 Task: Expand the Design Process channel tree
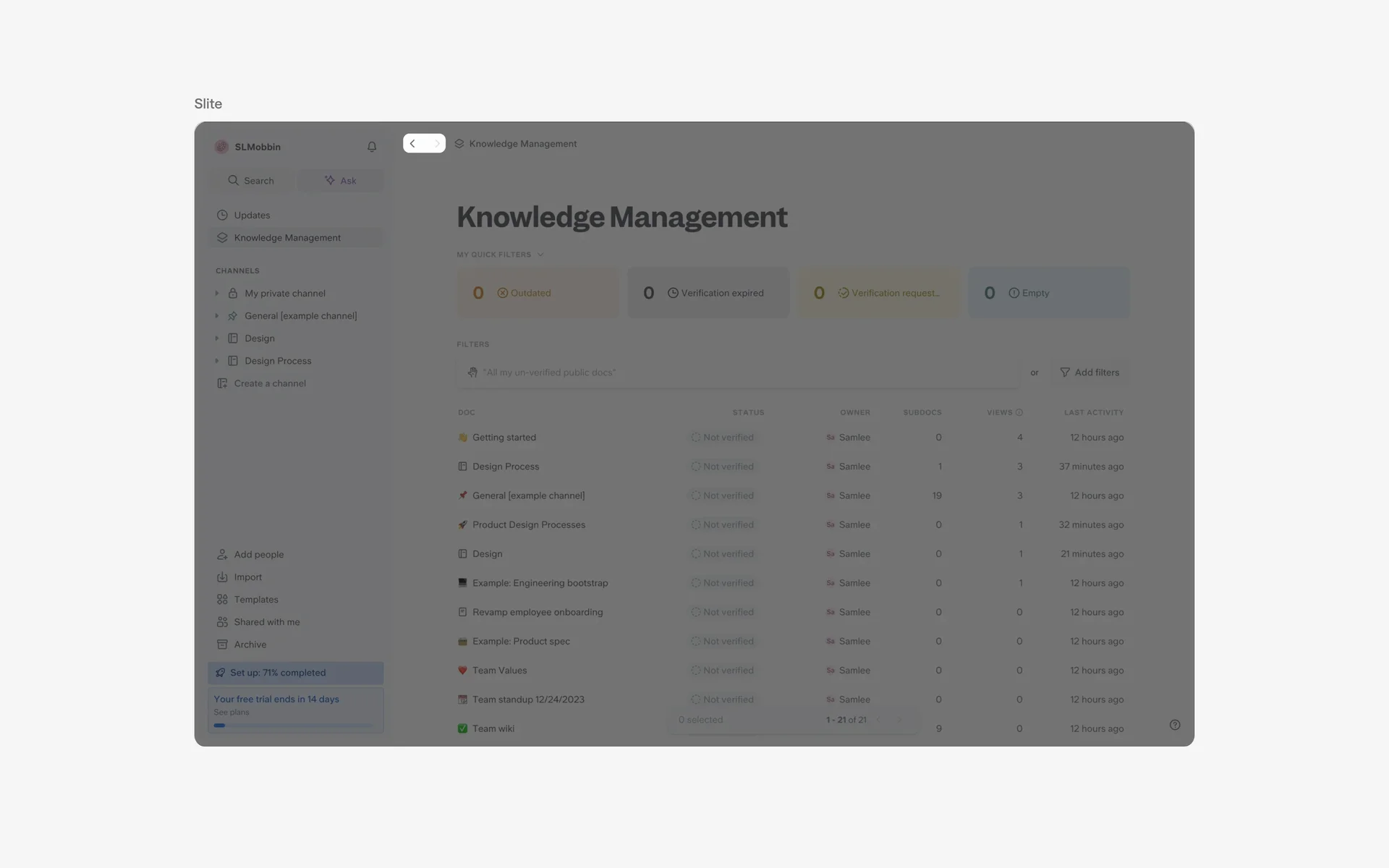point(217,360)
